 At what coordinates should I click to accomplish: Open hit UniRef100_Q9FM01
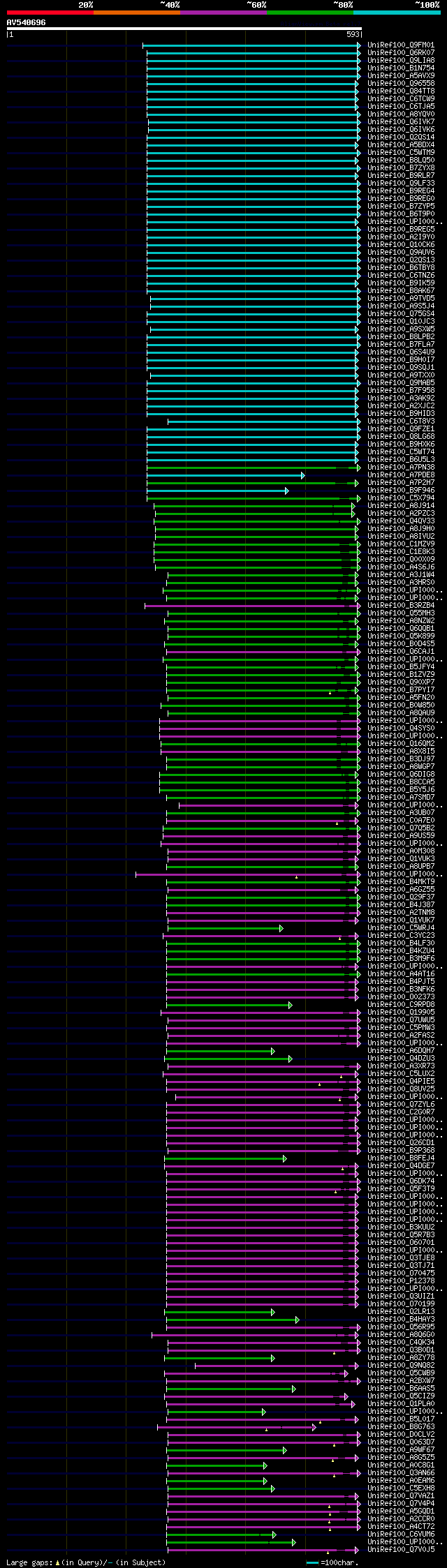point(401,45)
